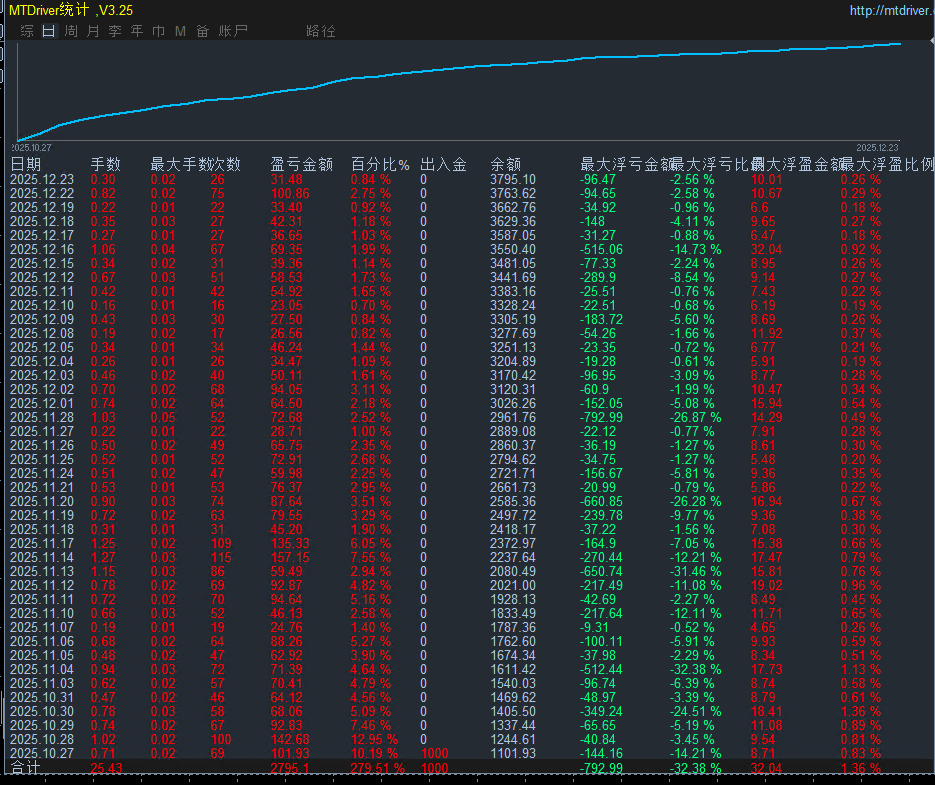Click the 出入金 column header
This screenshot has height=785, width=935.
coord(443,164)
